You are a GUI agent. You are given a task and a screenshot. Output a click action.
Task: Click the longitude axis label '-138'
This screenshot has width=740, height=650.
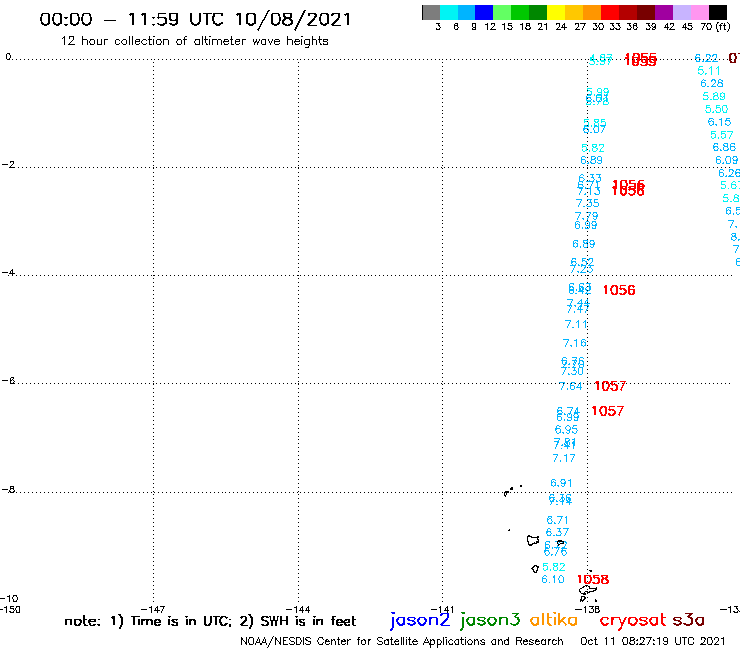(x=588, y=610)
